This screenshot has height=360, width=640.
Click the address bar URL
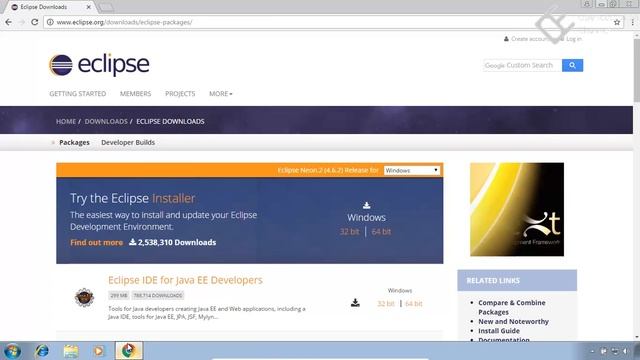124,22
